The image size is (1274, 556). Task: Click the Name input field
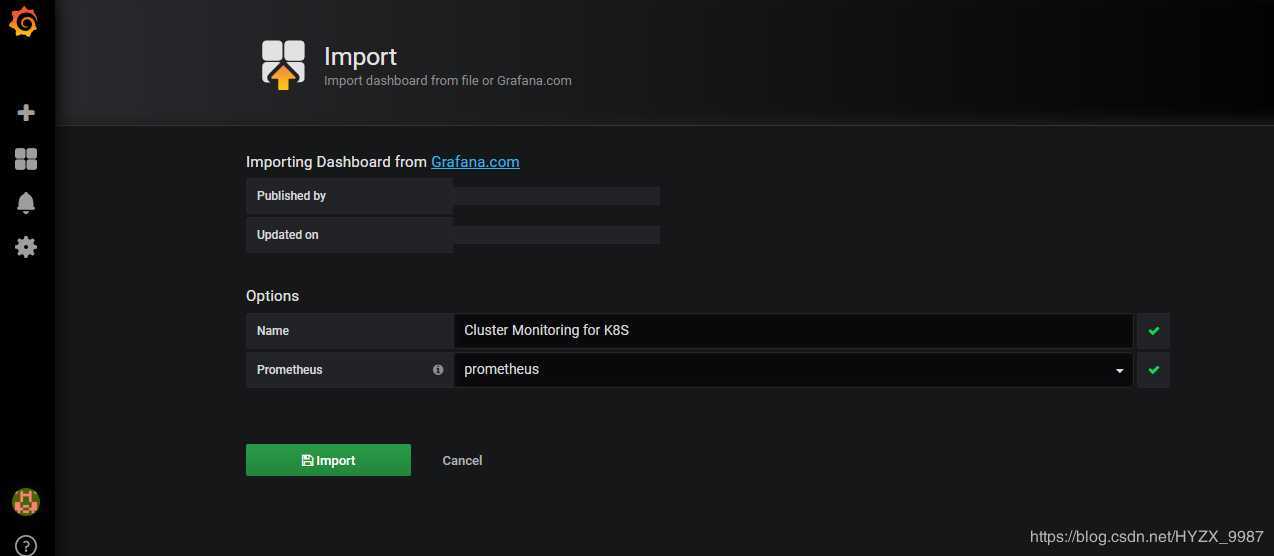point(793,331)
